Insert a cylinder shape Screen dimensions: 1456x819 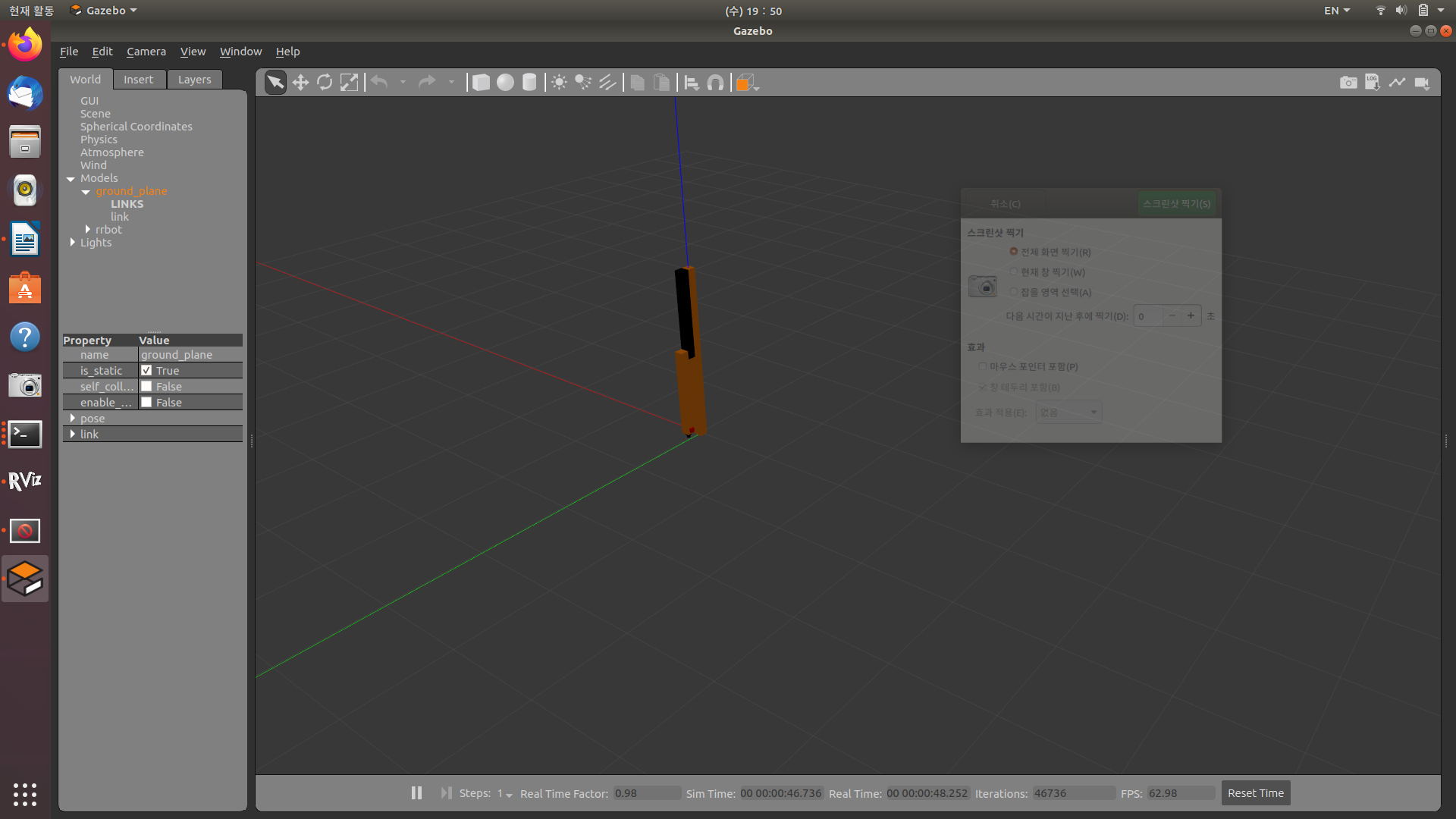coord(529,83)
